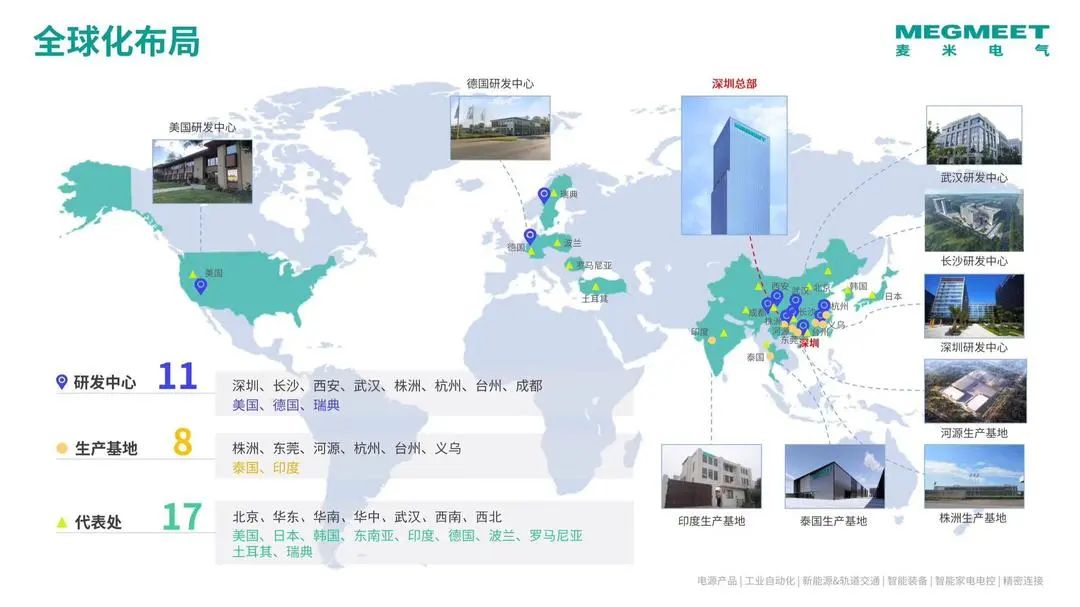Click the green triangle marker at 土耳其
The width and height of the screenshot is (1080, 607).
[x=594, y=287]
